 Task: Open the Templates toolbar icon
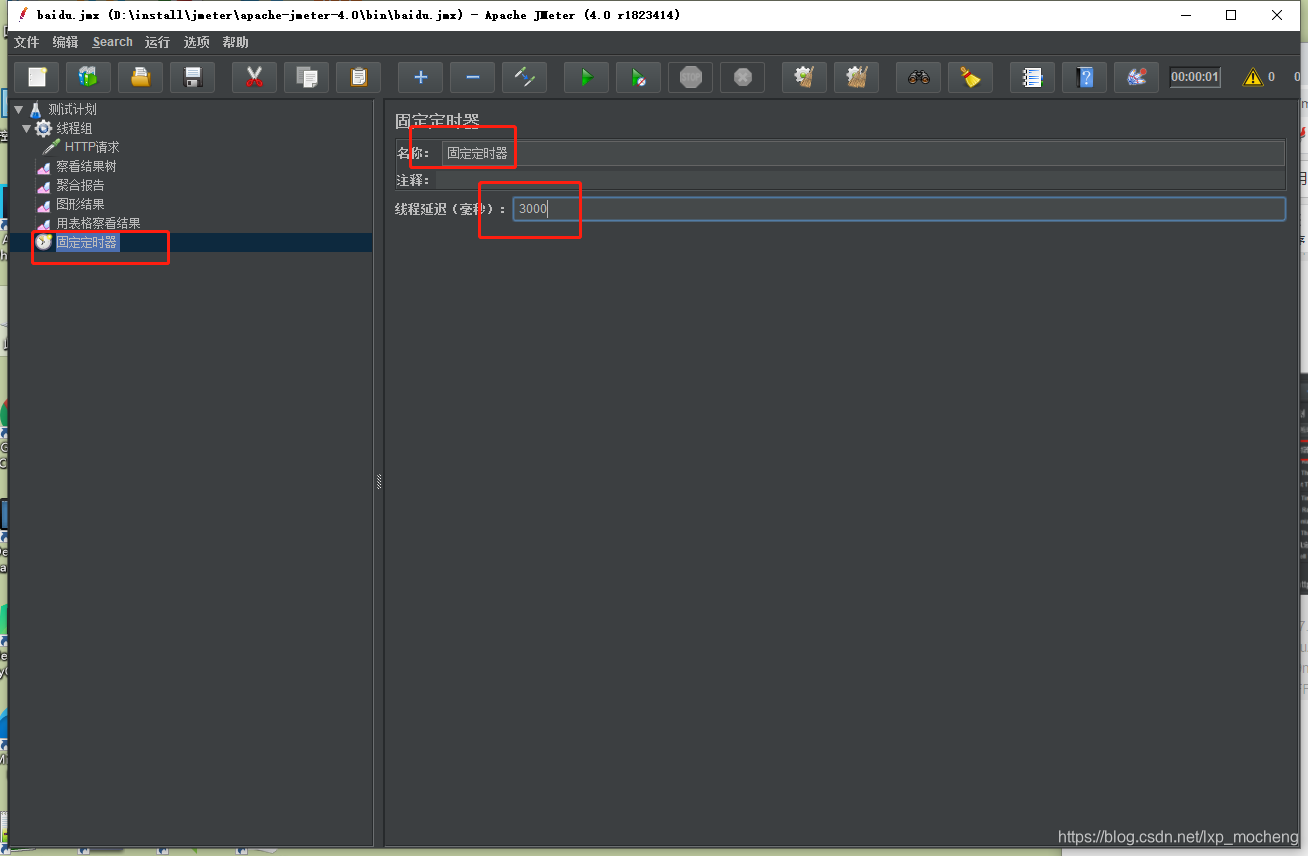click(88, 77)
